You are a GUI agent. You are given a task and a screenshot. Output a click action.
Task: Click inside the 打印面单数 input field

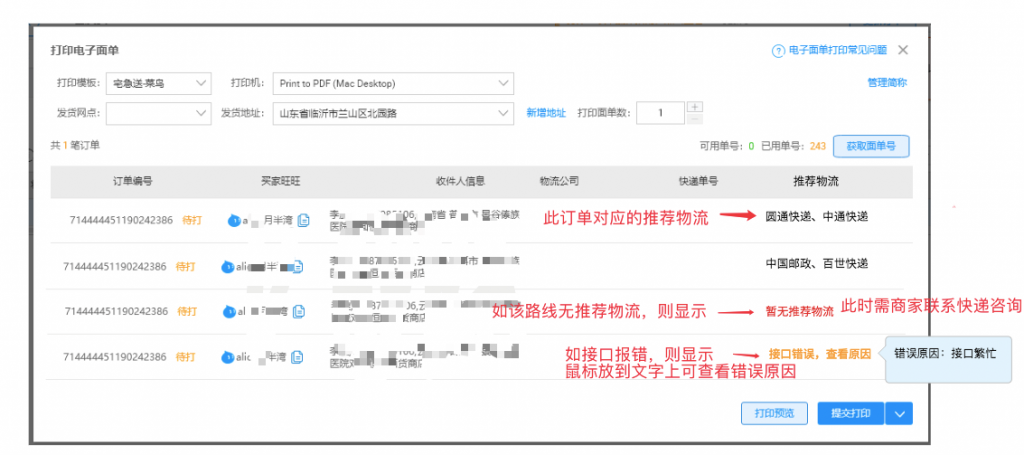[660, 113]
